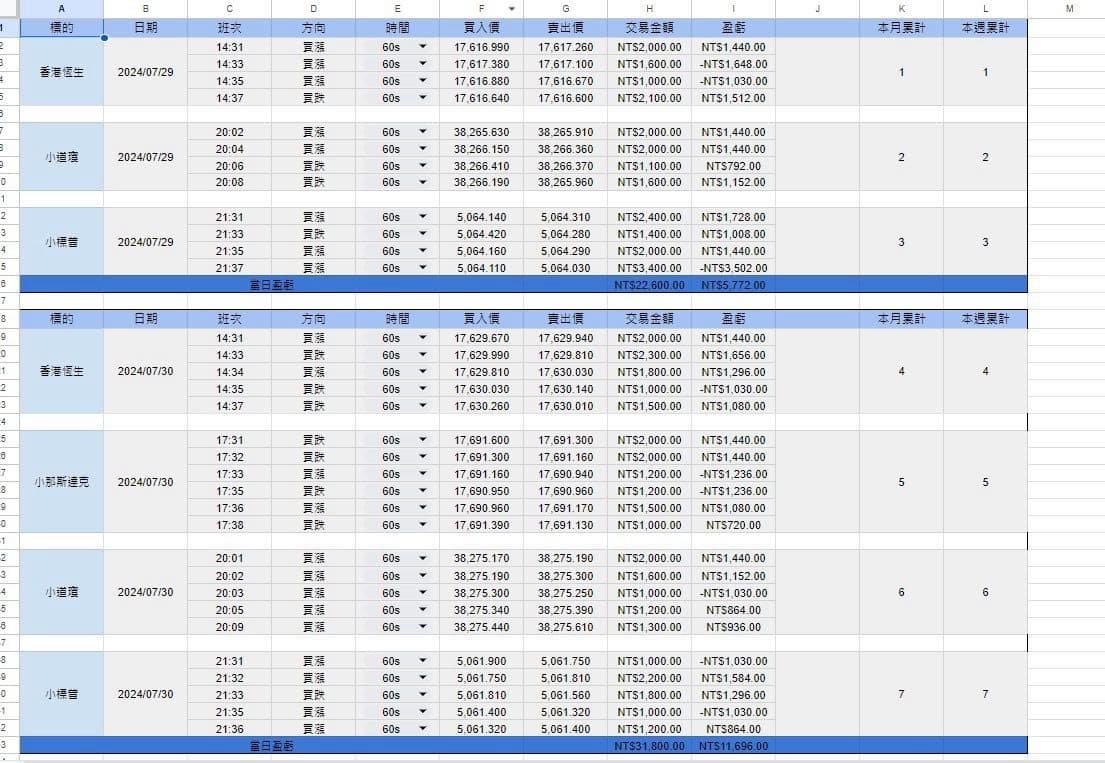Viewport: 1105px width, 763px height.
Task: Click the time cell 20:09
Action: click(230, 627)
